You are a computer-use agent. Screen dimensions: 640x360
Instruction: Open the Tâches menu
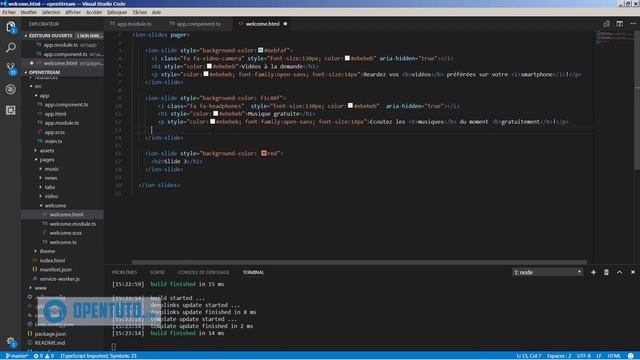click(140, 12)
